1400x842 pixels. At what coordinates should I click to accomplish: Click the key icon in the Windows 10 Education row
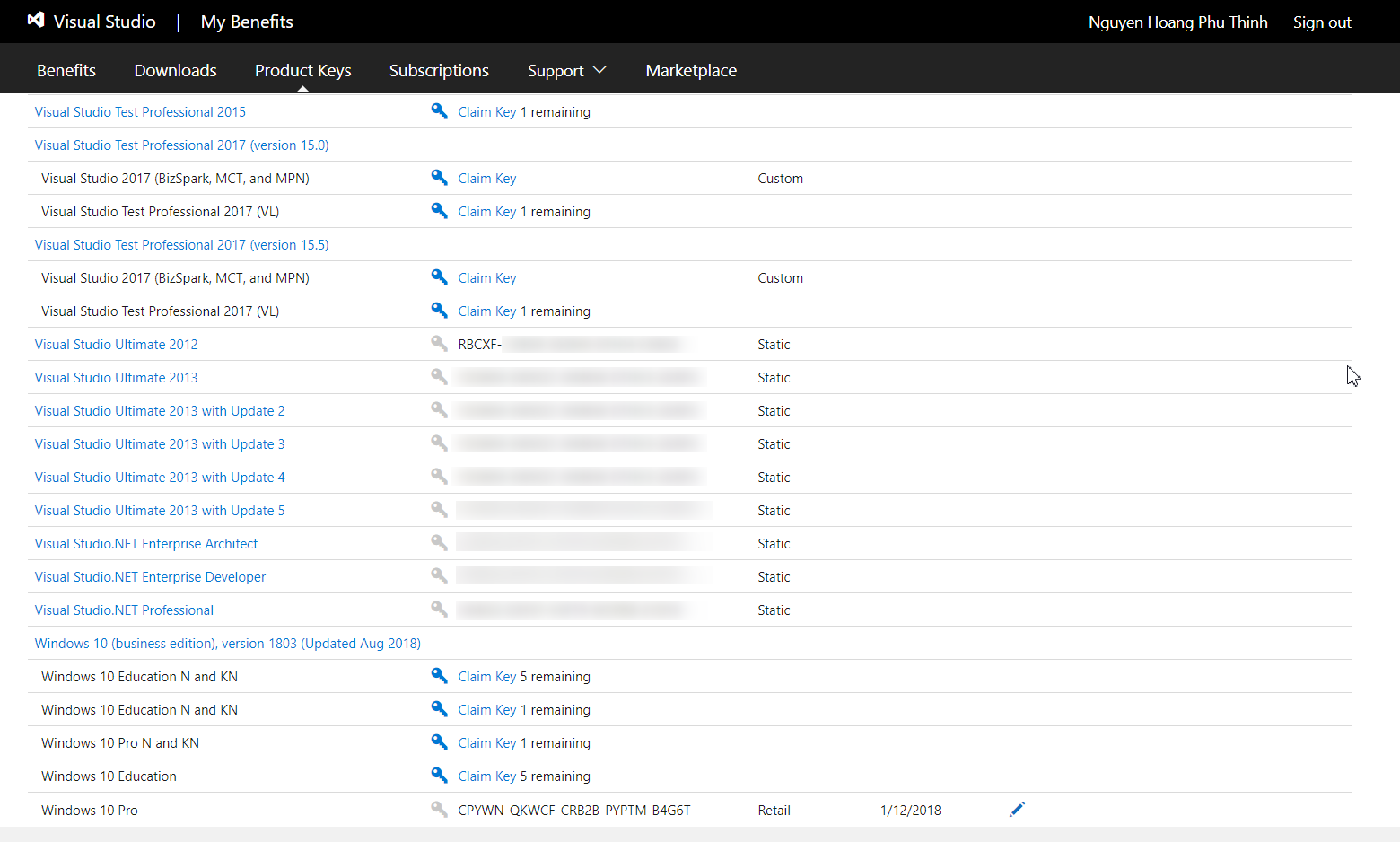(x=439, y=776)
